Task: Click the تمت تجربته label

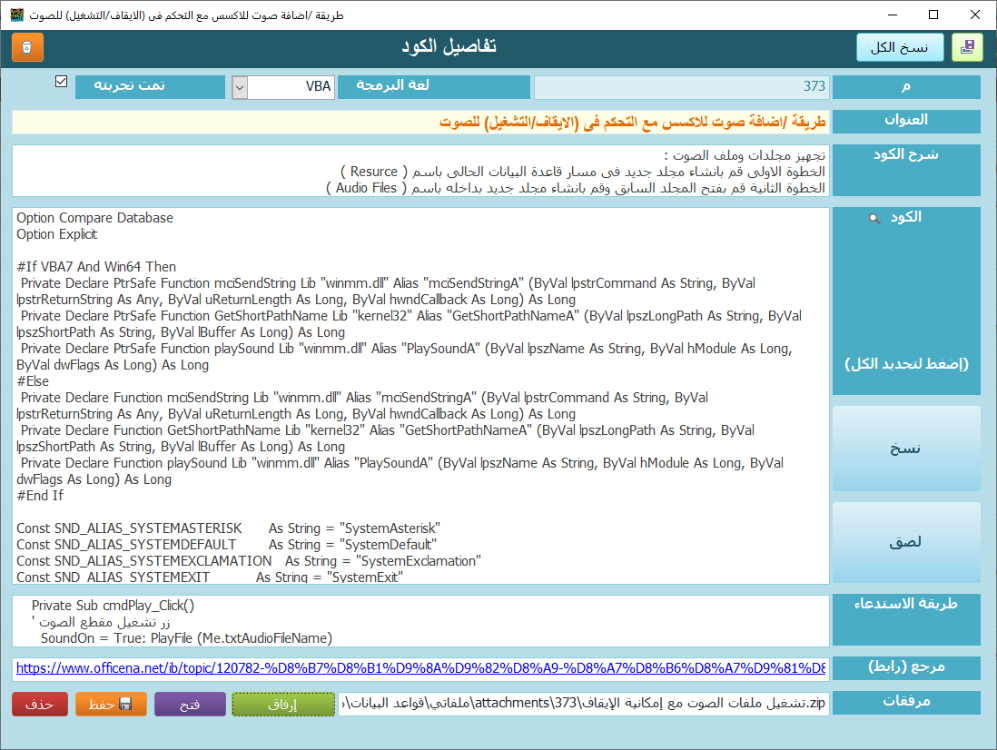Action: [x=150, y=86]
